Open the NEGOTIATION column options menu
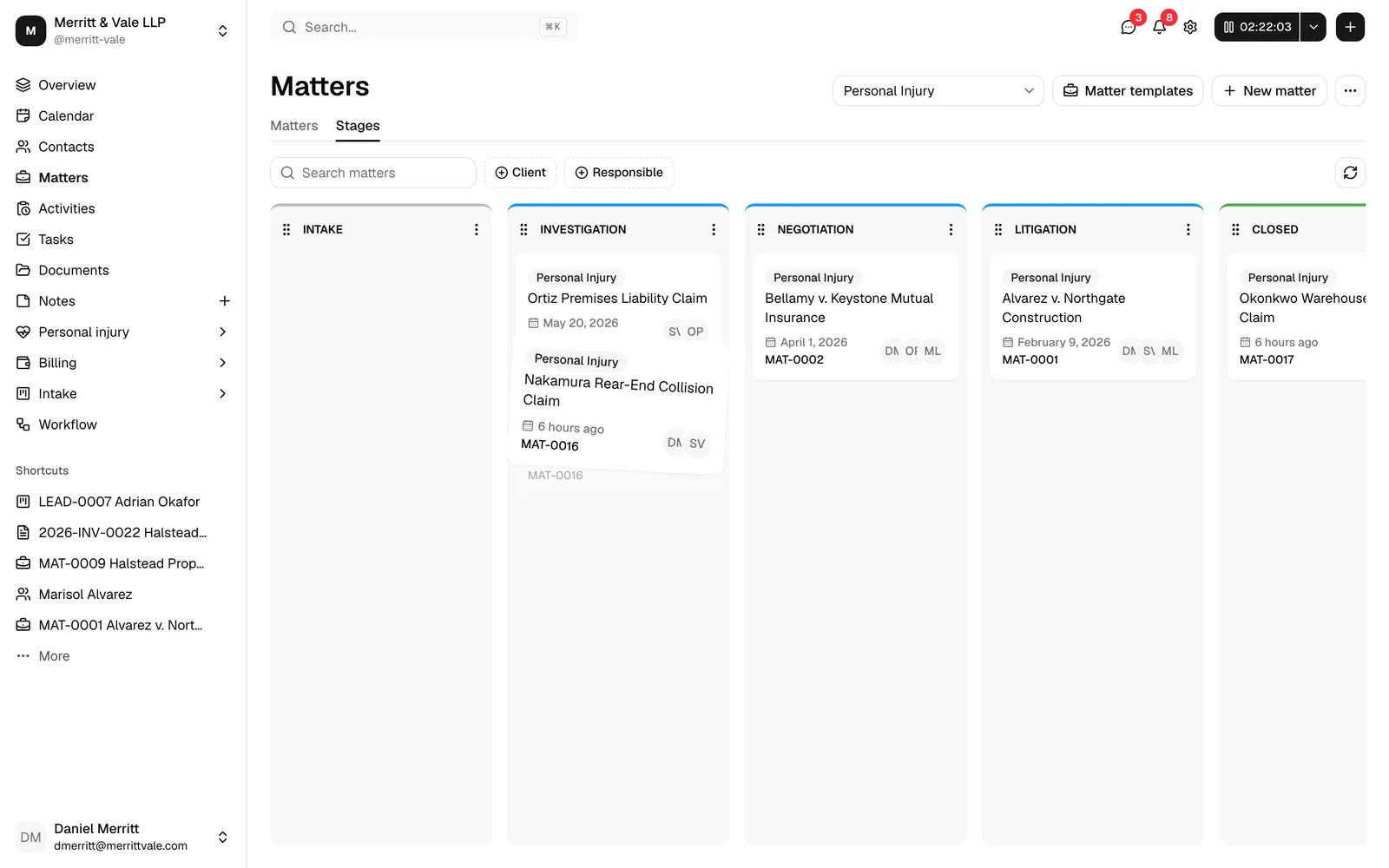This screenshot has width=1389, height=868. (951, 229)
